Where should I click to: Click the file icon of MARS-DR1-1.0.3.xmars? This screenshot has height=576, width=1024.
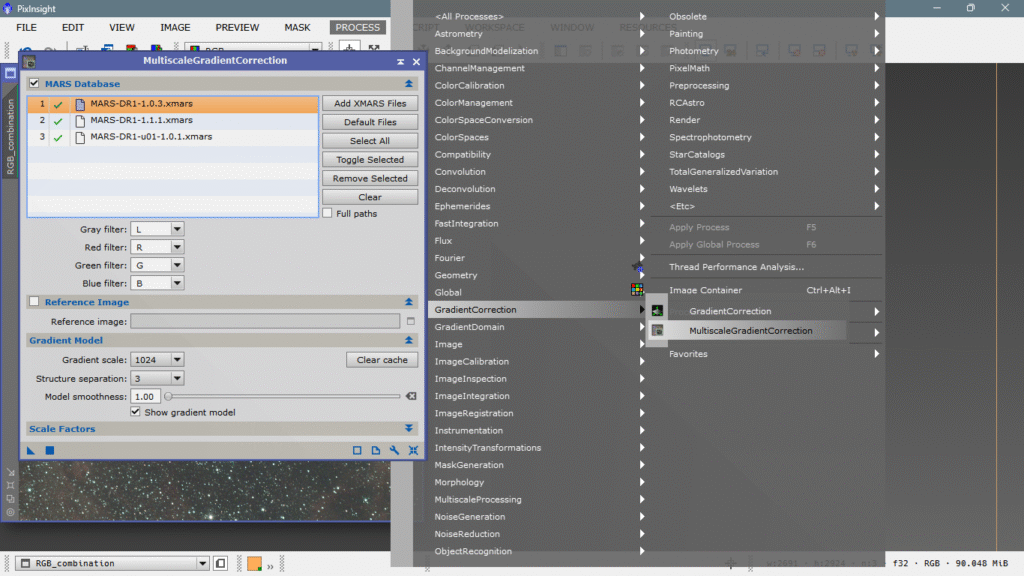(80, 104)
